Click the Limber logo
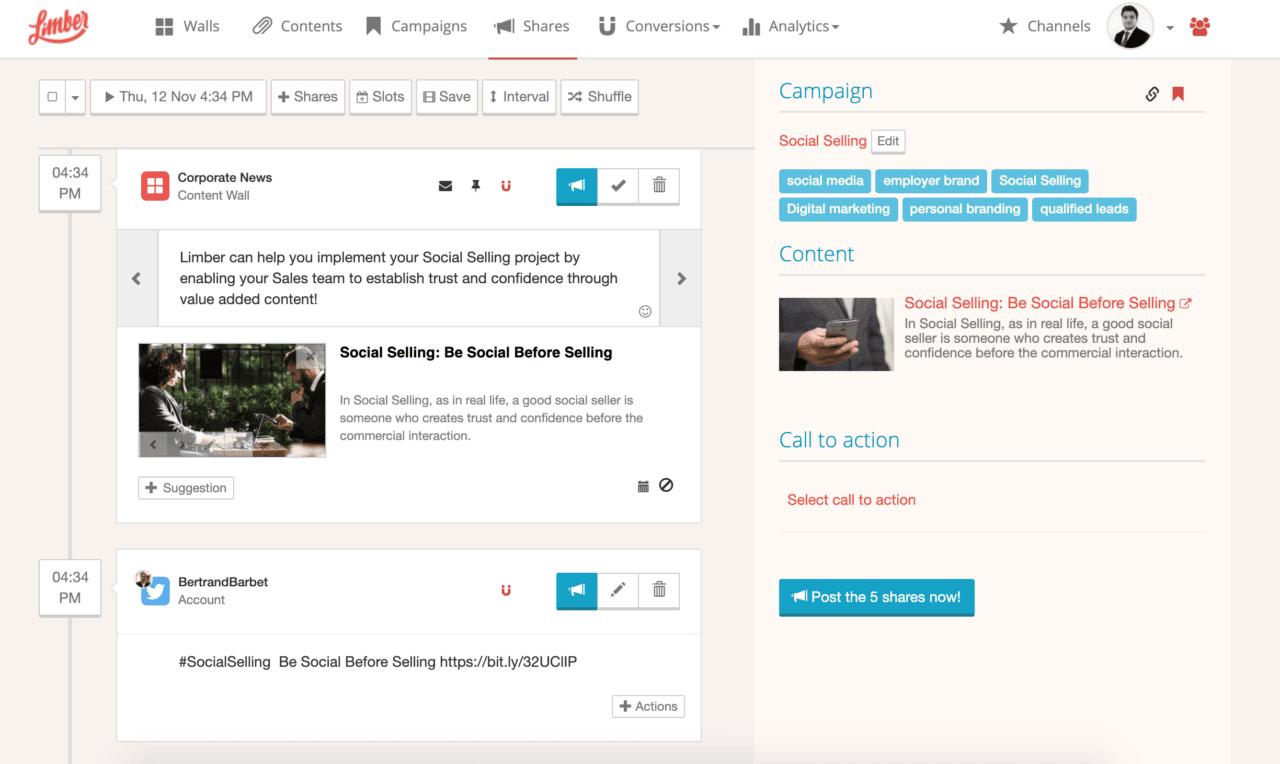Screen dimensions: 1280x764 point(58,27)
